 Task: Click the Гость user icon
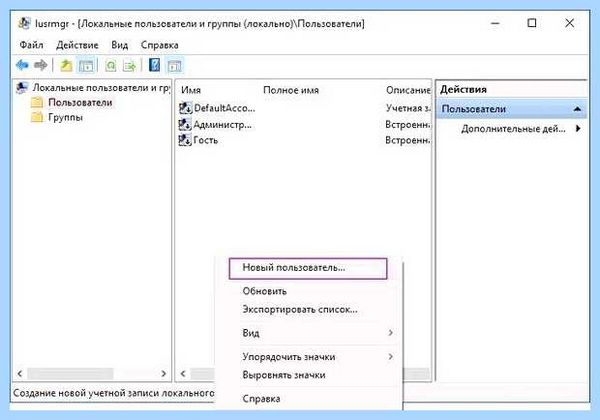point(185,140)
